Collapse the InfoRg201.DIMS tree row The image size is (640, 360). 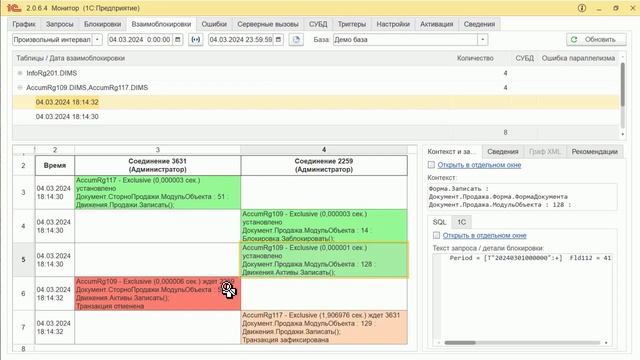tap(20, 73)
